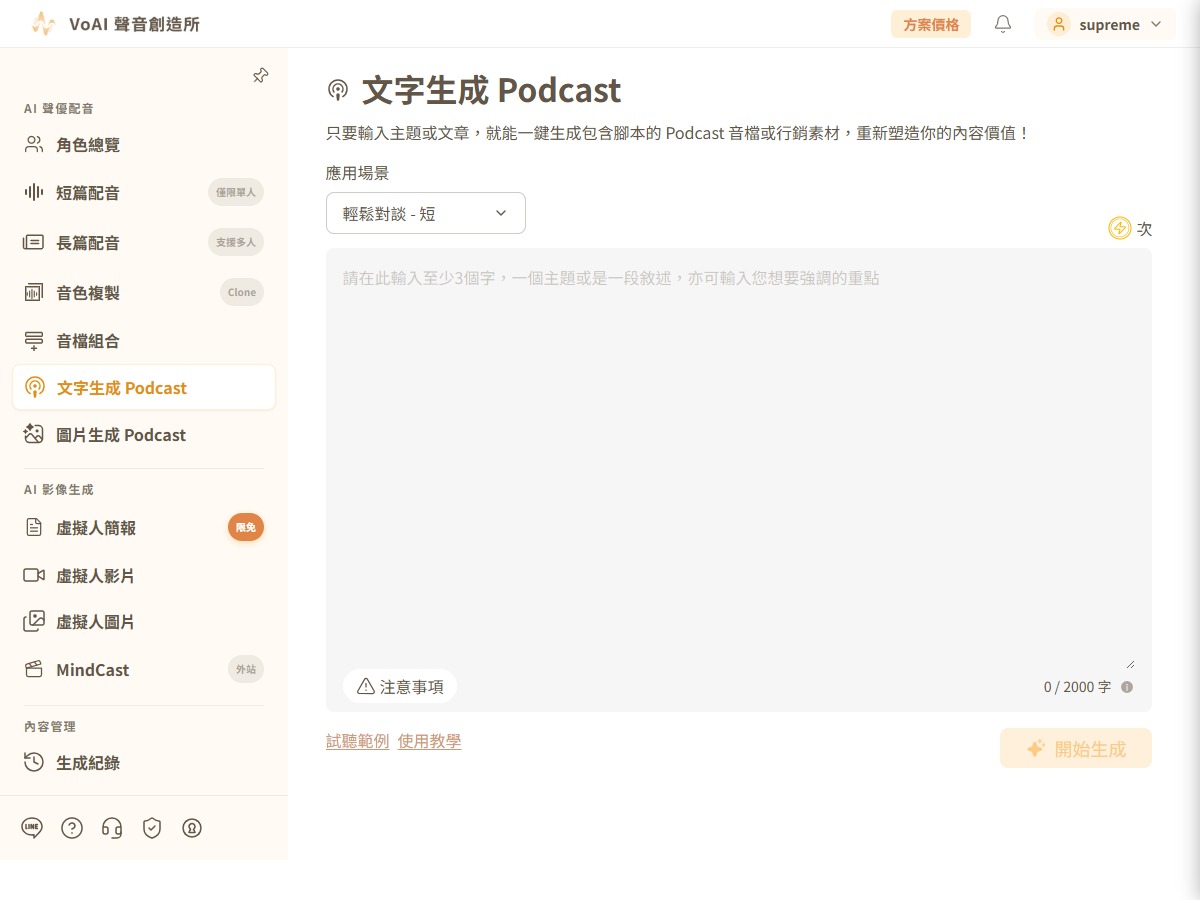Click the circled keyhole icon in footer
The height and width of the screenshot is (900, 1200).
tap(192, 828)
